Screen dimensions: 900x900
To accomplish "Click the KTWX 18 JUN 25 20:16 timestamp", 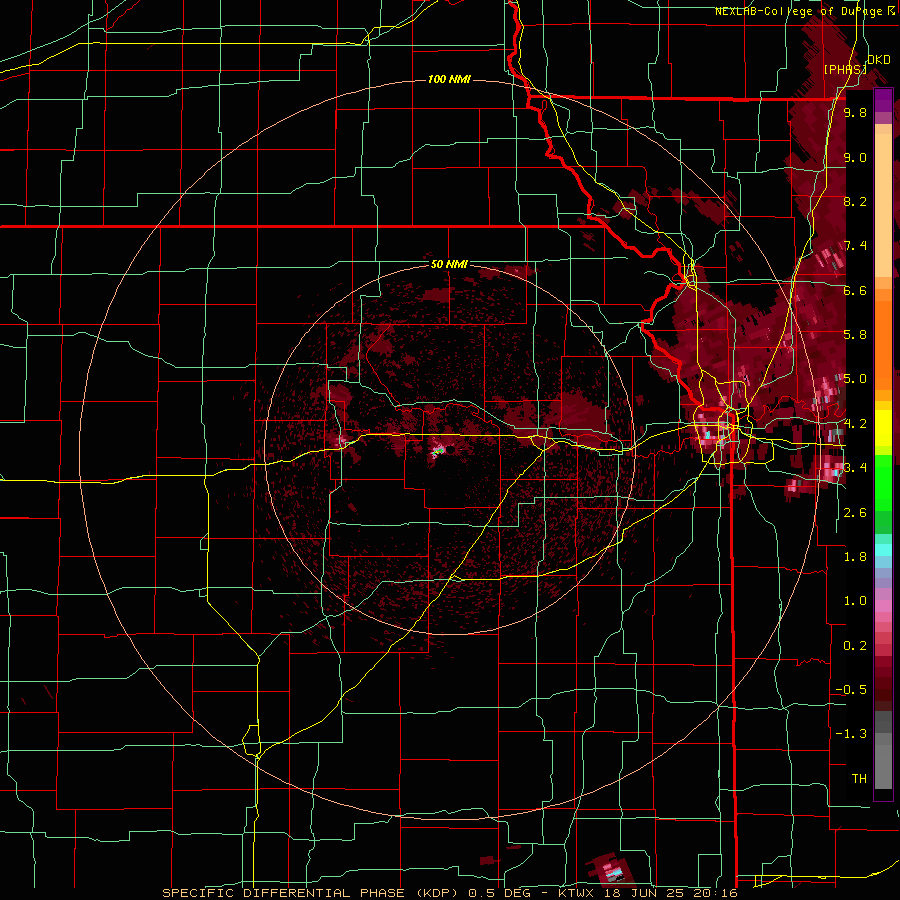I will [649, 893].
